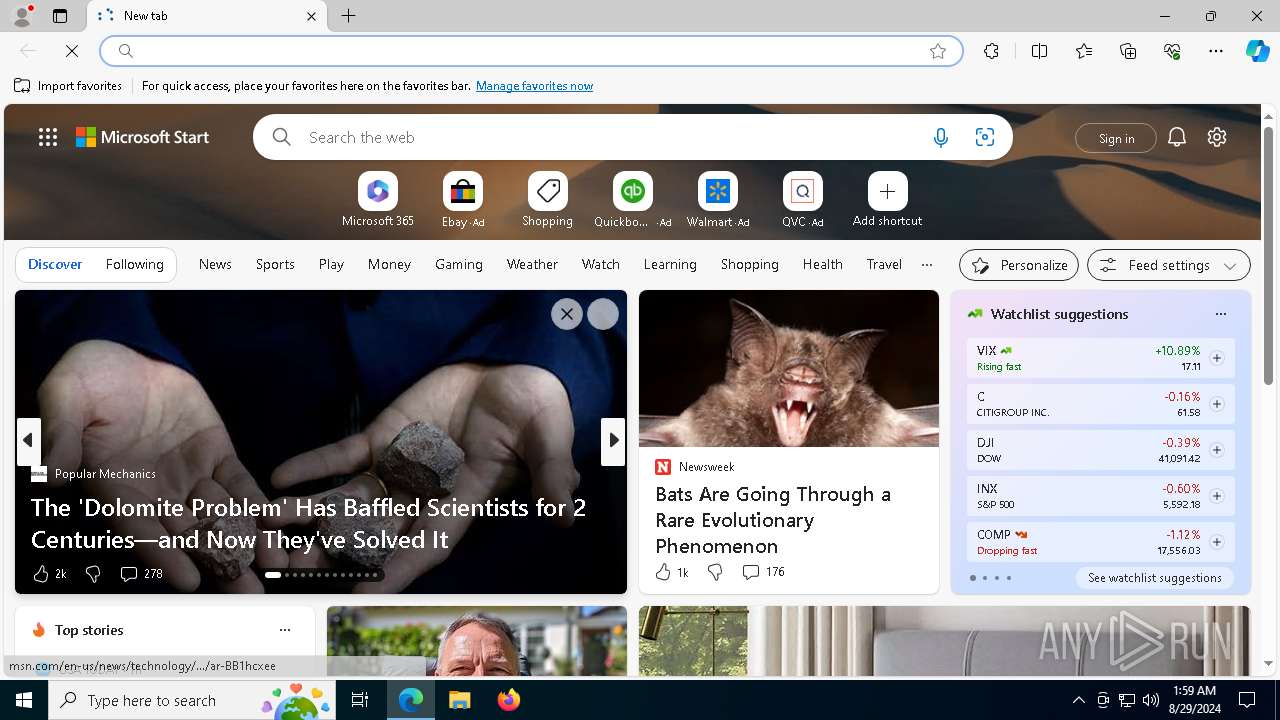Click Import favorites
The width and height of the screenshot is (1280, 720).
pyautogui.click(x=68, y=86)
